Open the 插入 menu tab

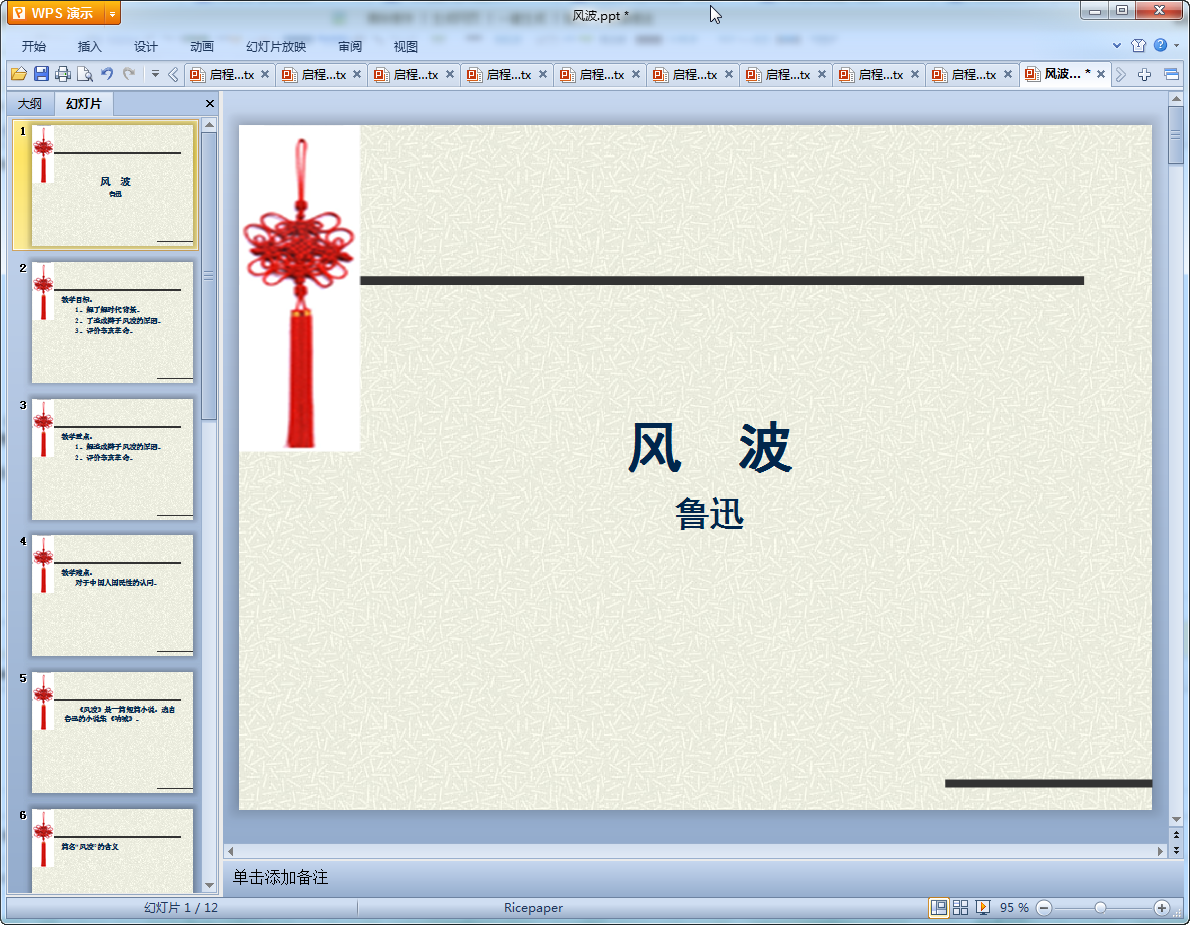[89, 46]
